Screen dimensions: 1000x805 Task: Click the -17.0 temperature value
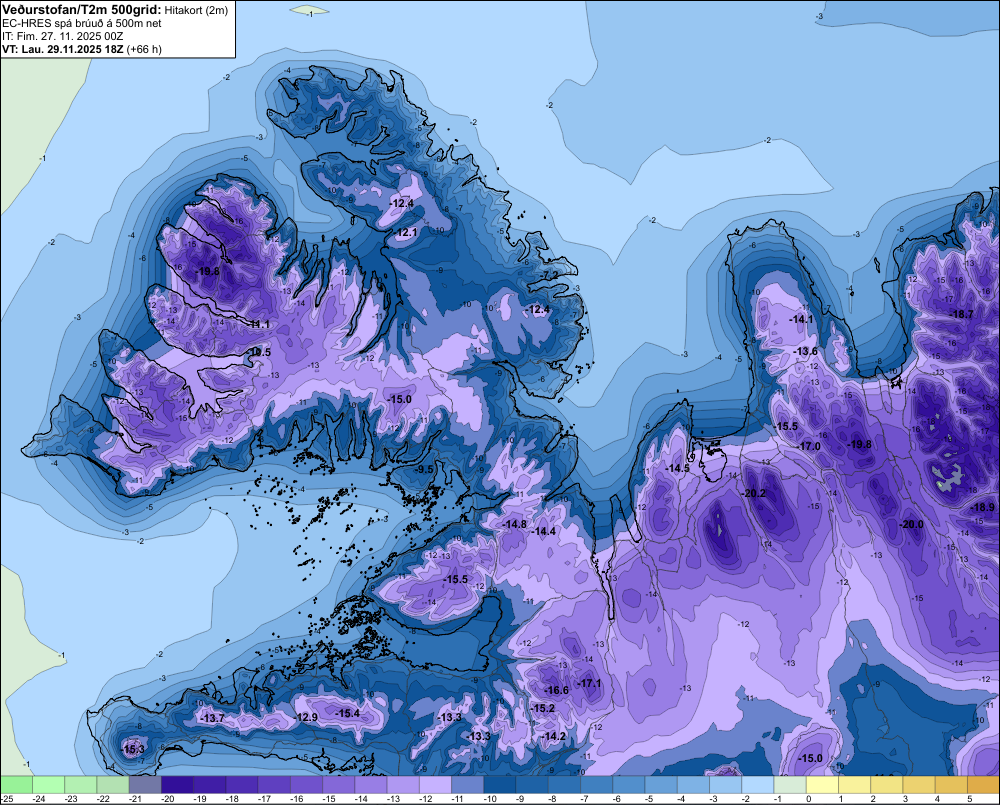(808, 446)
